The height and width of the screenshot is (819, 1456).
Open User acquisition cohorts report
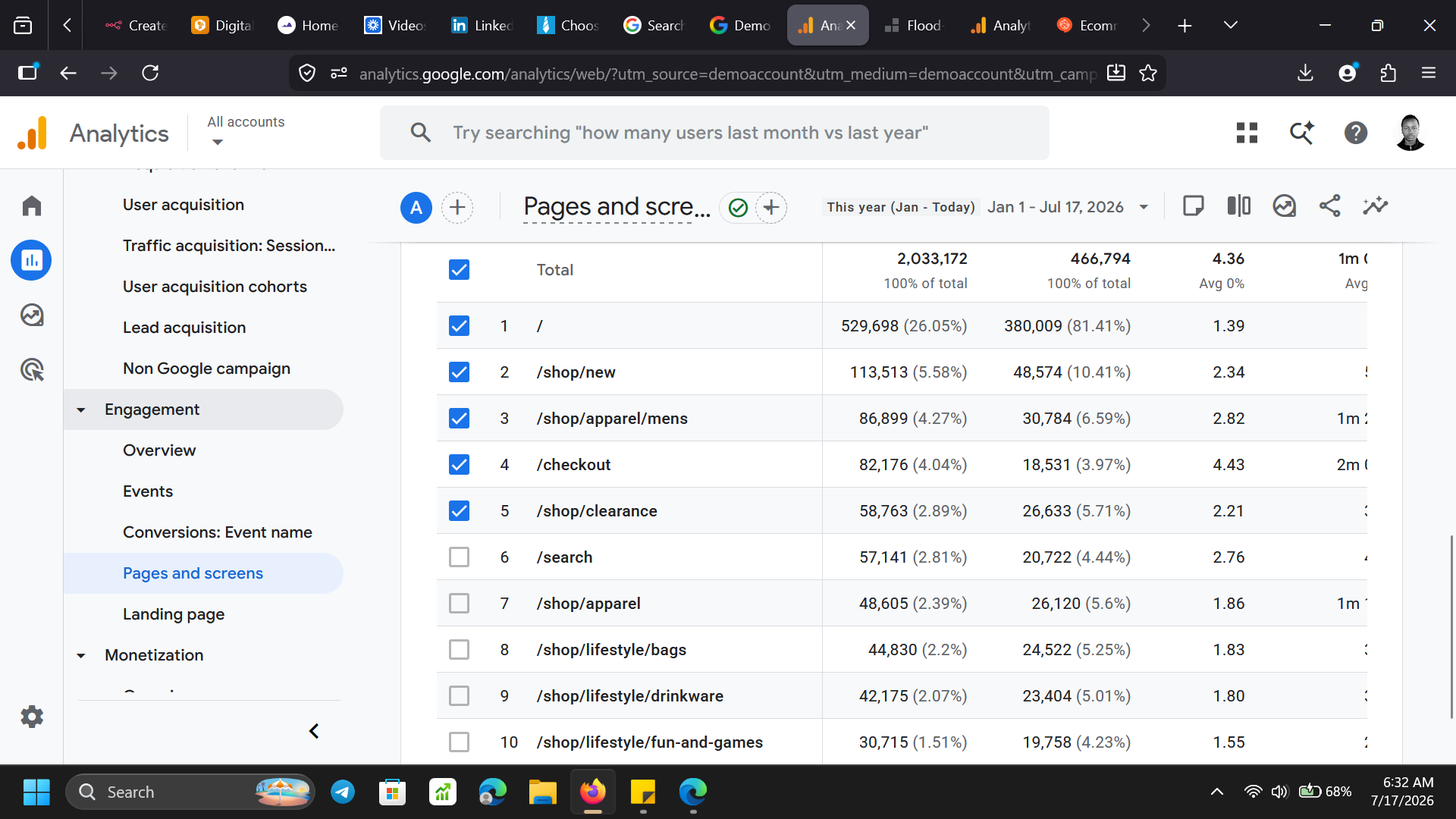click(x=215, y=287)
